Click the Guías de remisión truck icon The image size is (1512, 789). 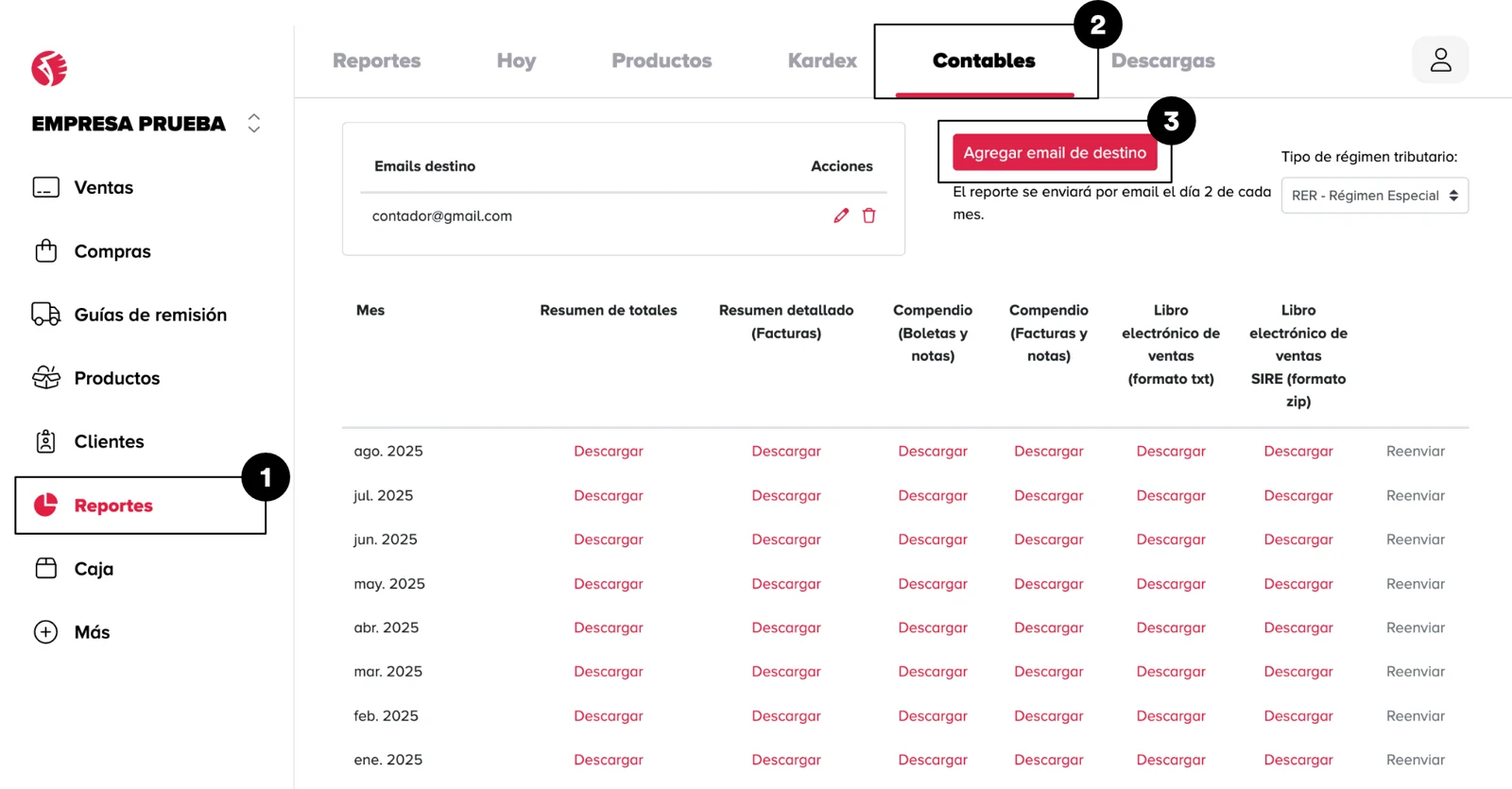click(x=46, y=314)
